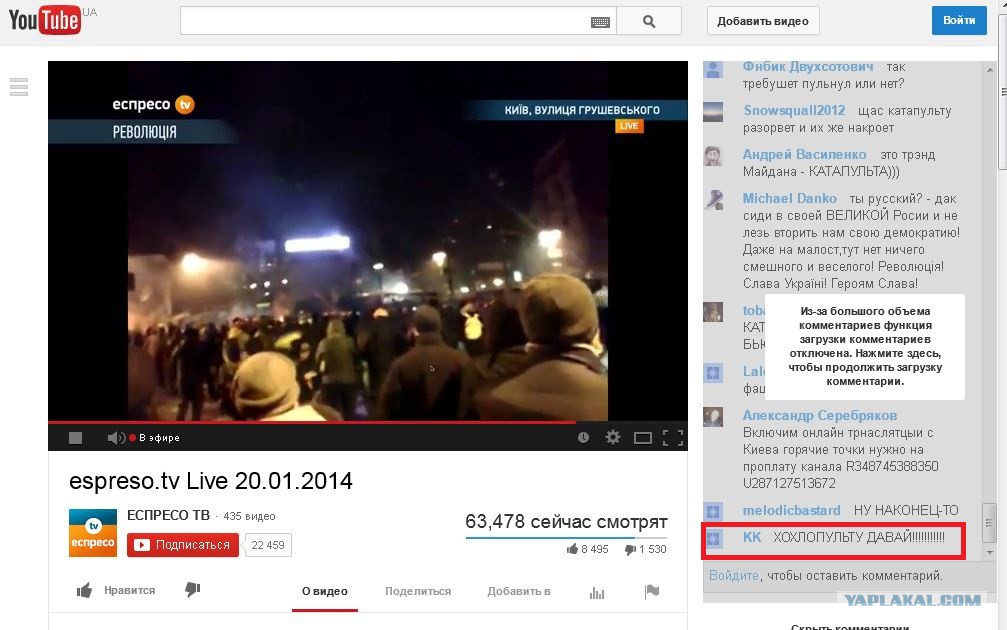
Task: Open the ЕСПРЕСО ТВ channel avatar
Action: [93, 532]
